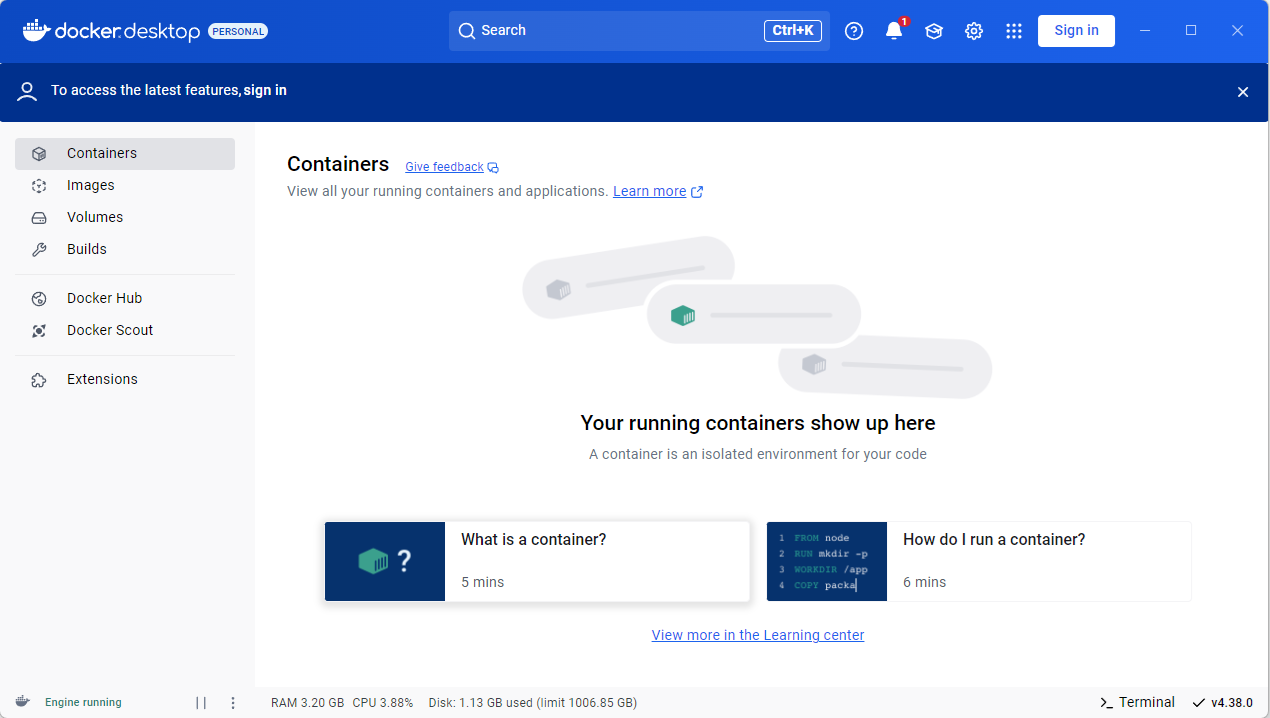Click the Docker whale engine status icon
The image size is (1270, 718).
[22, 702]
